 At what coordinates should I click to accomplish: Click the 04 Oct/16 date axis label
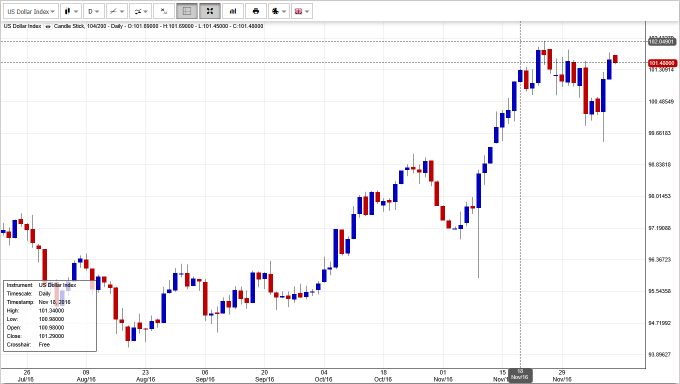(324, 376)
